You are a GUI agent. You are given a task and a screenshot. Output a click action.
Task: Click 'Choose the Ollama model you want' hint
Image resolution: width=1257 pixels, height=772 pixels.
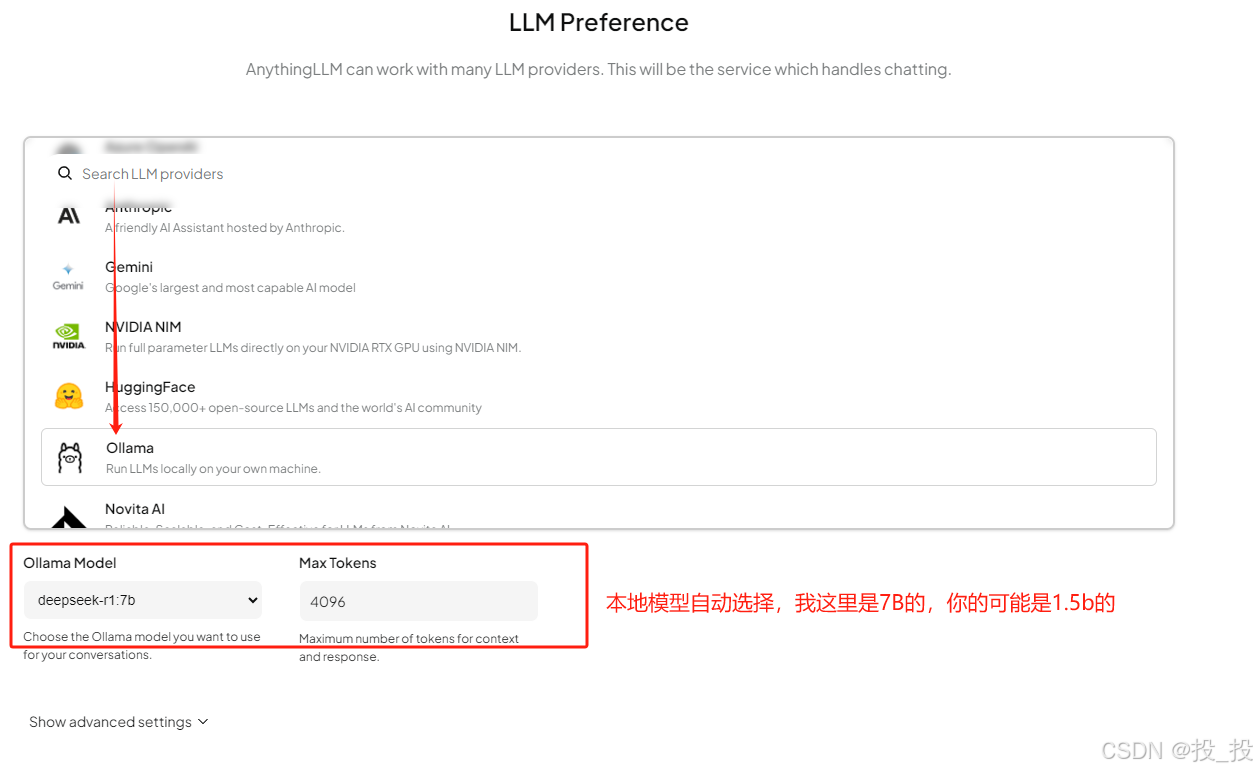pos(142,646)
